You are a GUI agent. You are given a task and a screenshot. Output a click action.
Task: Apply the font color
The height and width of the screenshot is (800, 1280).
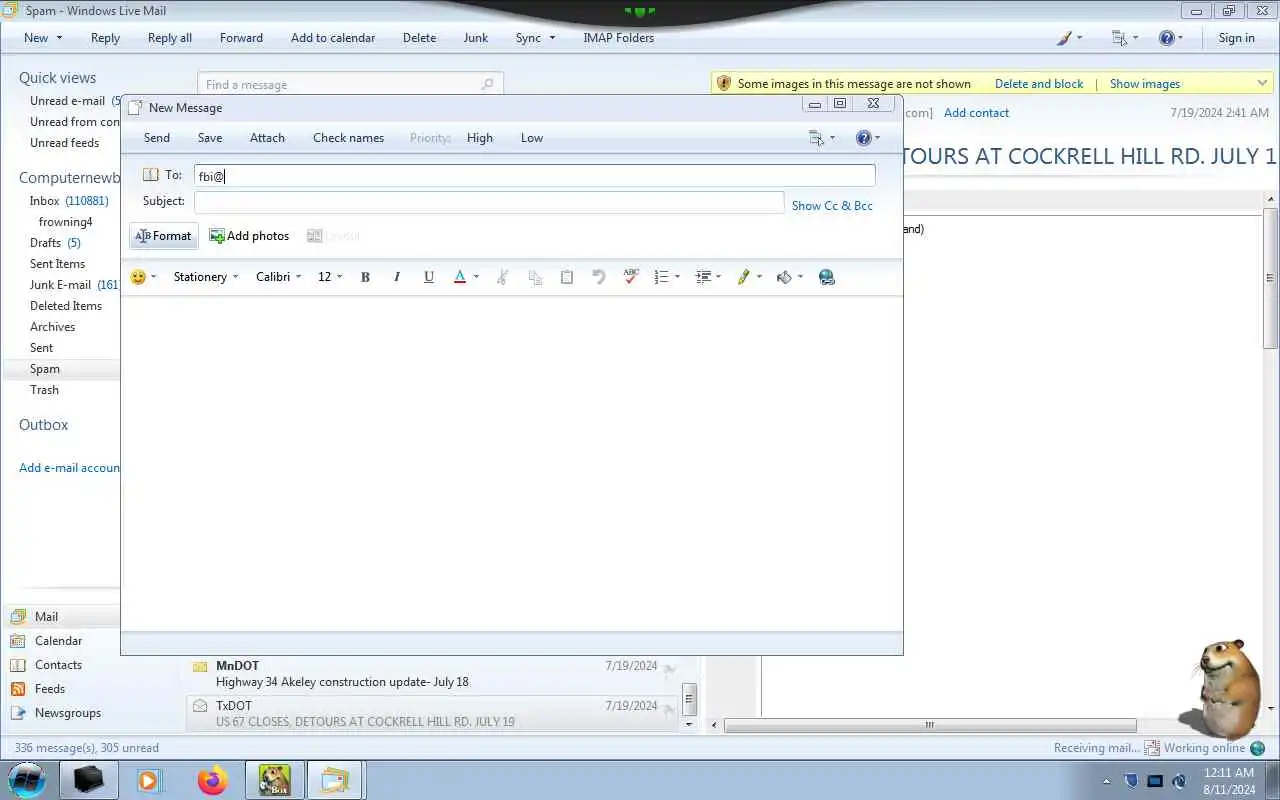tap(460, 277)
